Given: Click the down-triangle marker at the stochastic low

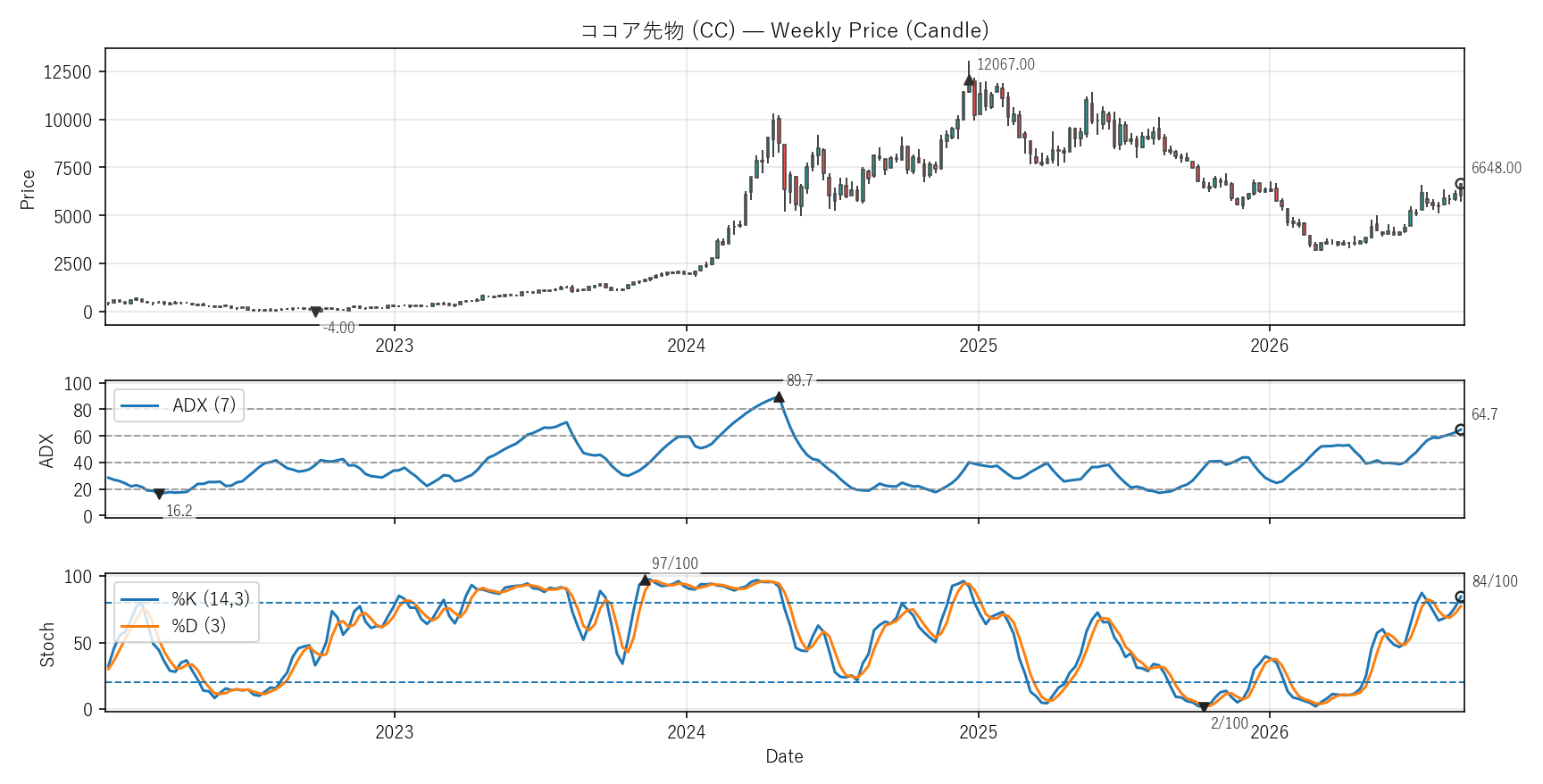Looking at the screenshot, I should (1204, 707).
